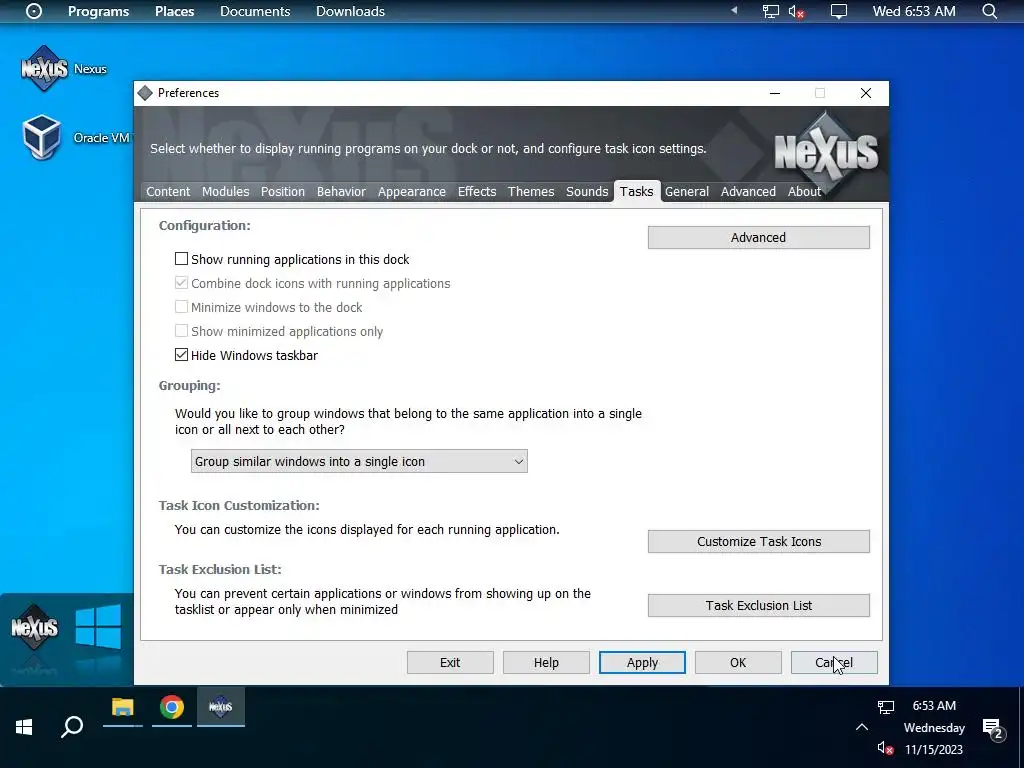Viewport: 1024px width, 768px height.
Task: Minimize the Preferences window
Action: click(x=775, y=93)
